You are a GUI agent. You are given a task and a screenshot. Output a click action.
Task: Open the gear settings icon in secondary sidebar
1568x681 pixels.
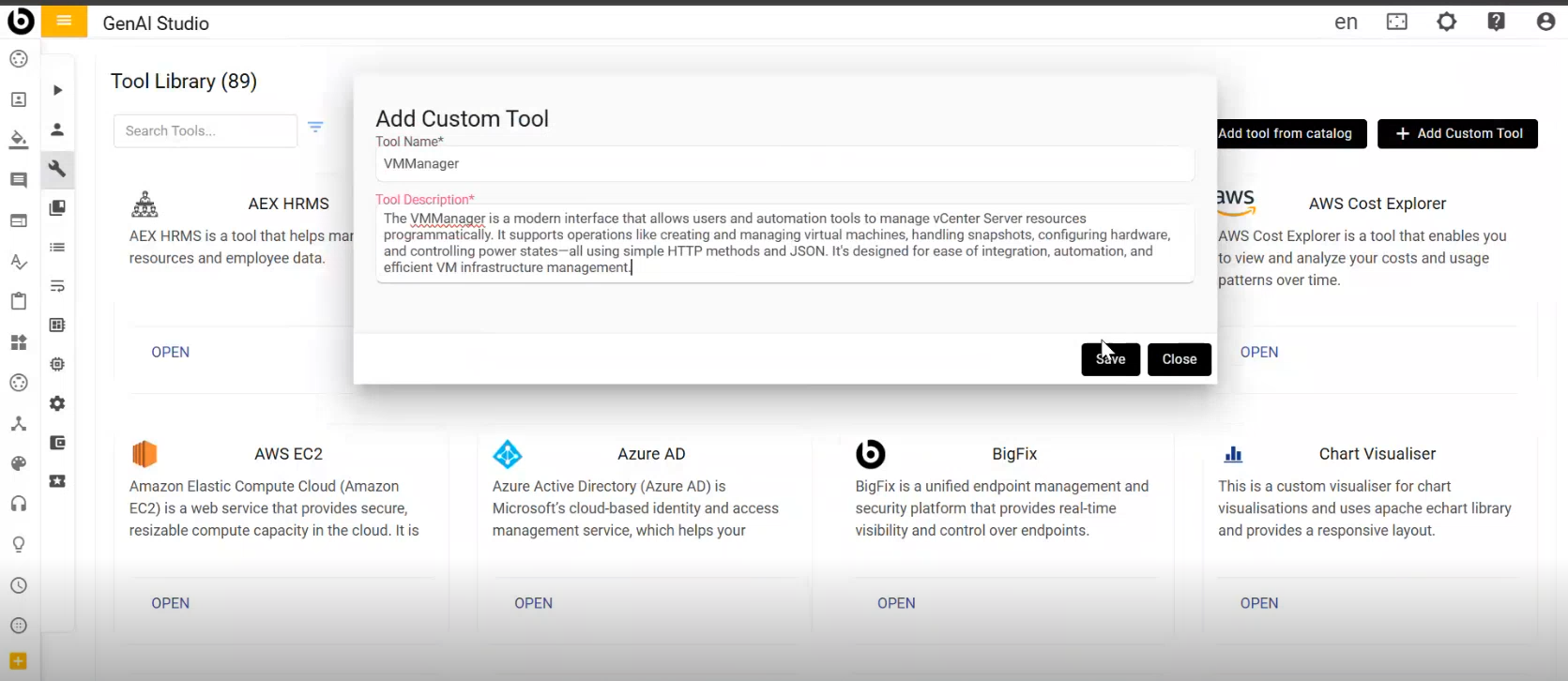point(57,403)
